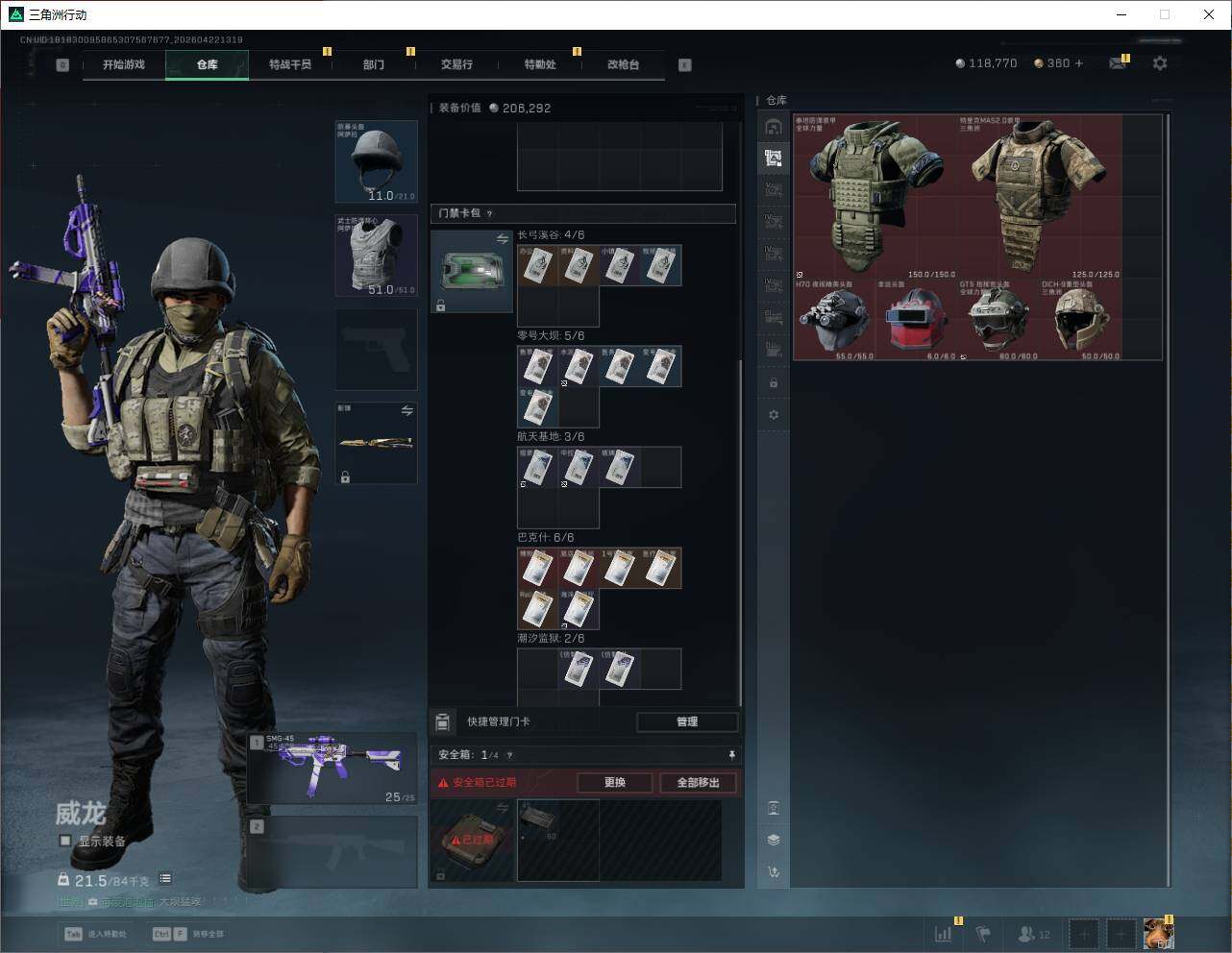Screen dimensions: 1232x953
Task: Select the 泰坦防弹装甲 armor in warehouse
Action: (x=875, y=197)
